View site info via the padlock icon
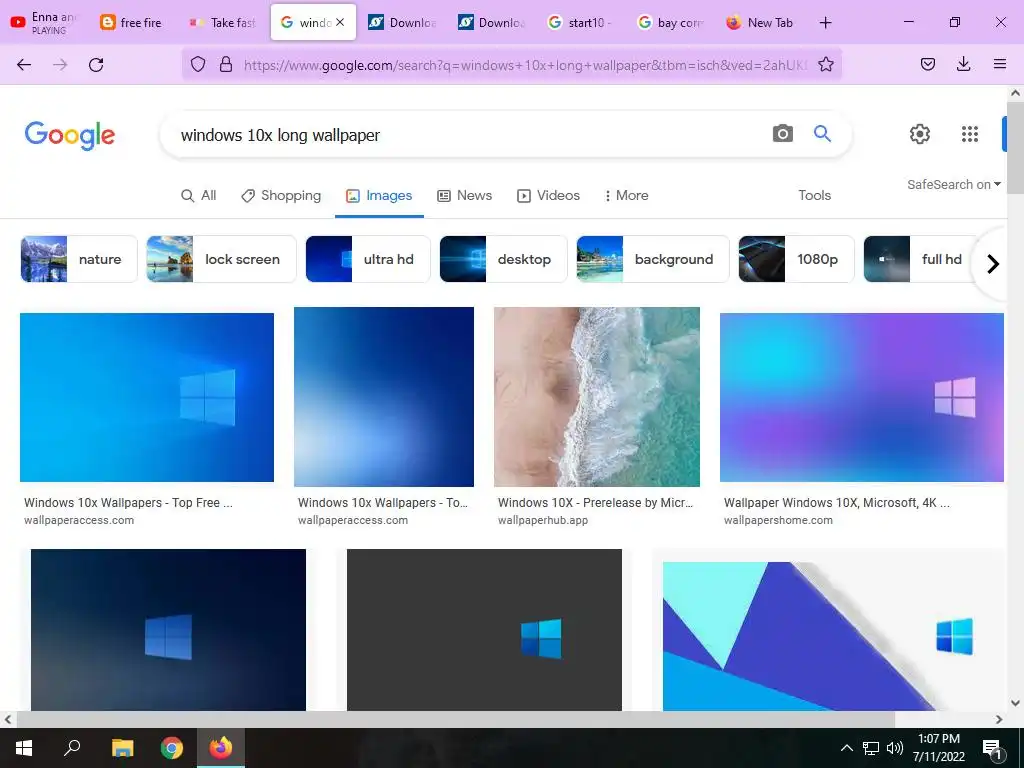This screenshot has width=1024, height=768. coord(226,64)
